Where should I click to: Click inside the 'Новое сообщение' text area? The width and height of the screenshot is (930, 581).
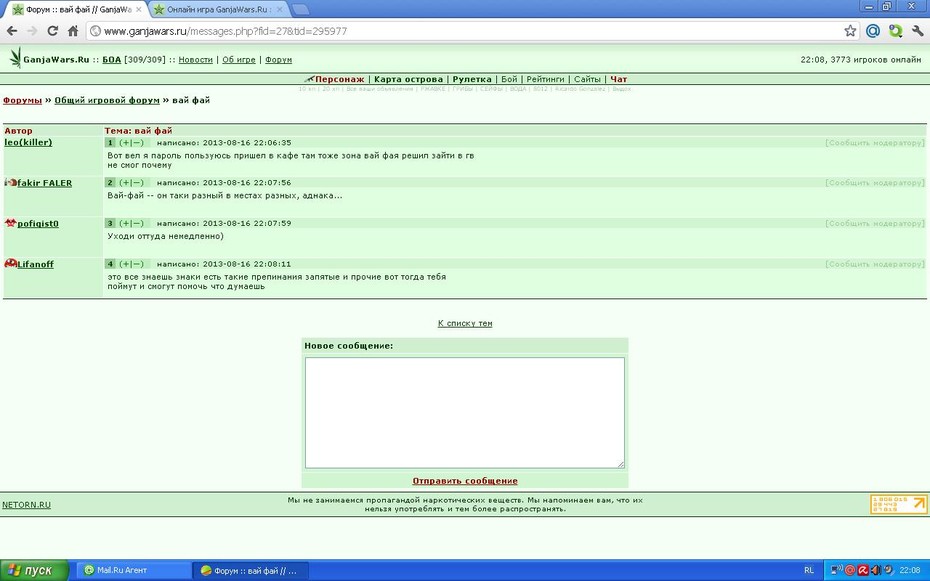465,413
